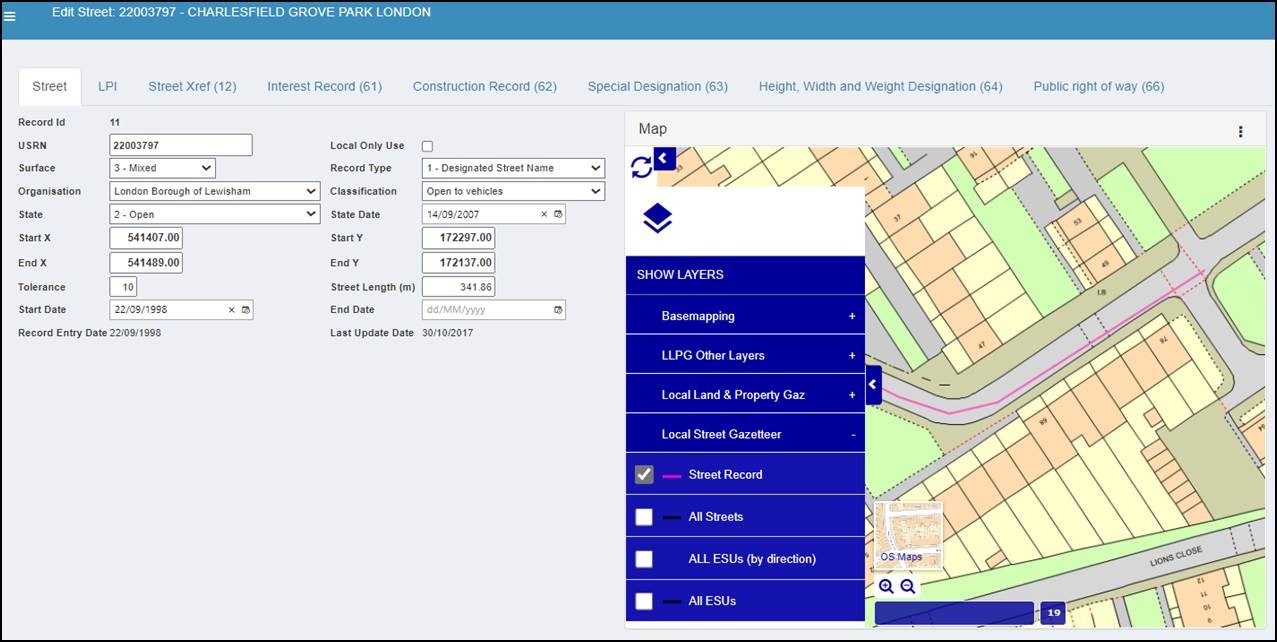This screenshot has width=1277, height=642.
Task: Collapse the Local Street Gazetteer group
Action: coord(745,434)
